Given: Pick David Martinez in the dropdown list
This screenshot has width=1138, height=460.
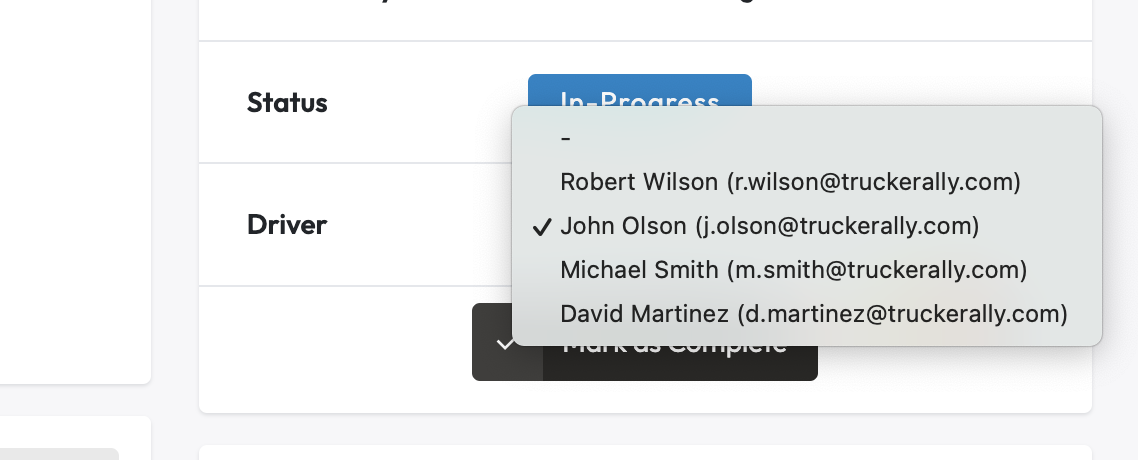Looking at the screenshot, I should tap(813, 314).
